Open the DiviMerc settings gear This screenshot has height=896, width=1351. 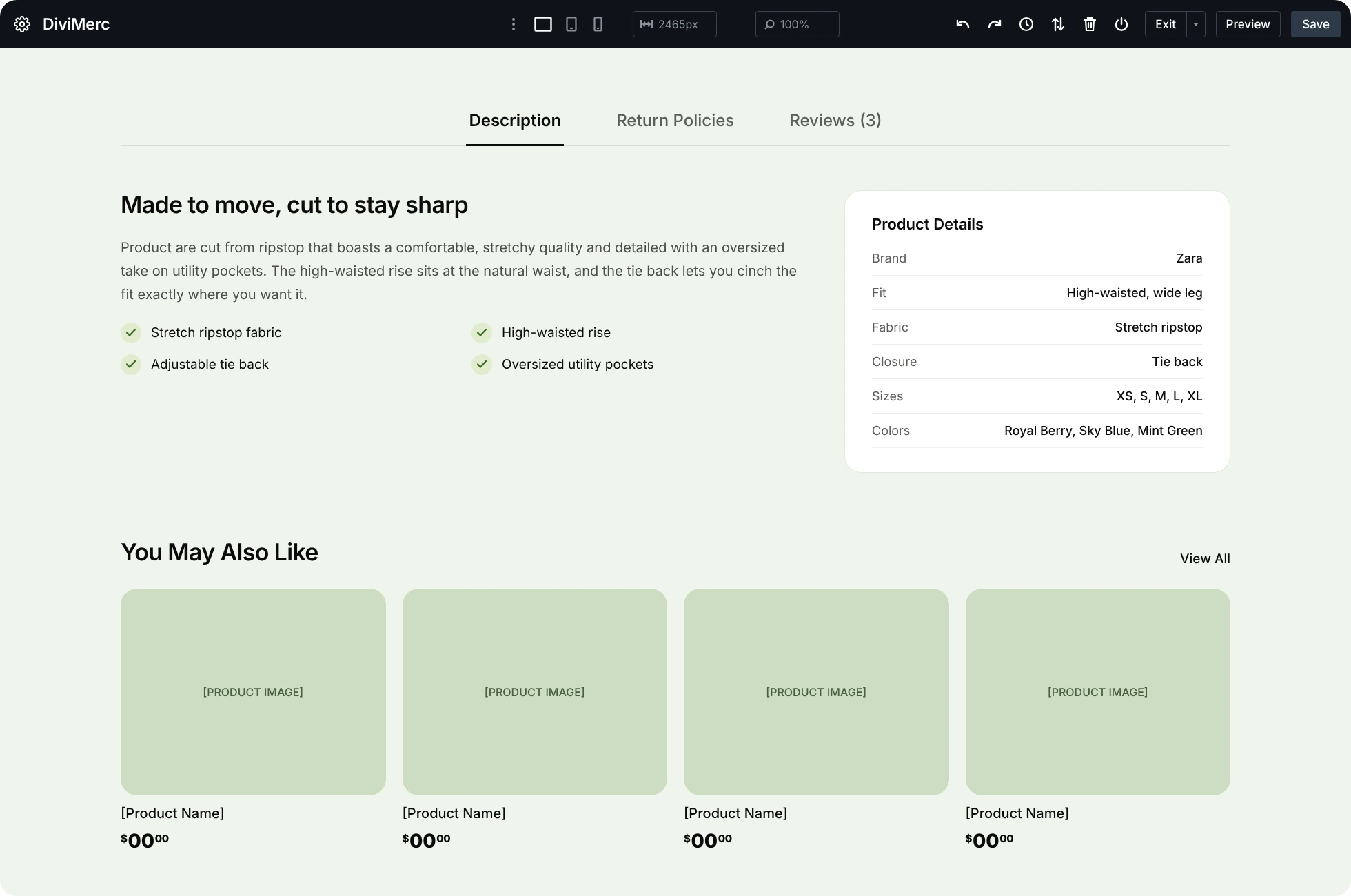click(22, 24)
